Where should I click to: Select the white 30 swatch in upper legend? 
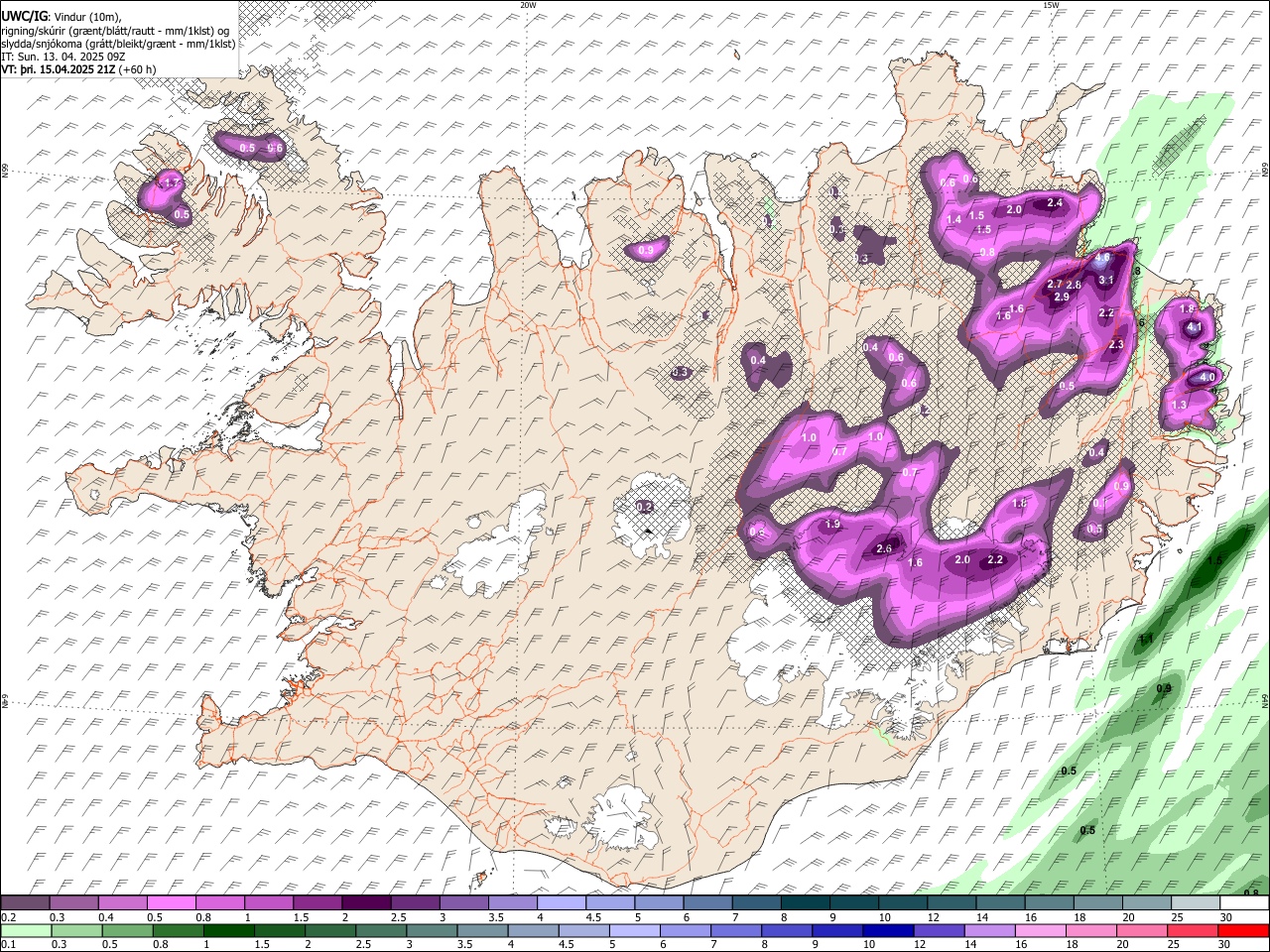click(x=1244, y=902)
